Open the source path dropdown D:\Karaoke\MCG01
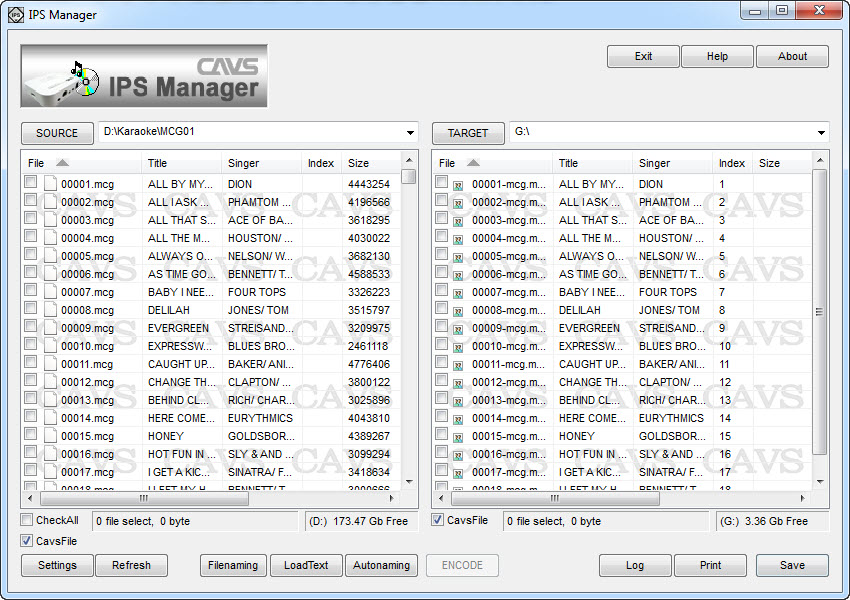 [410, 132]
